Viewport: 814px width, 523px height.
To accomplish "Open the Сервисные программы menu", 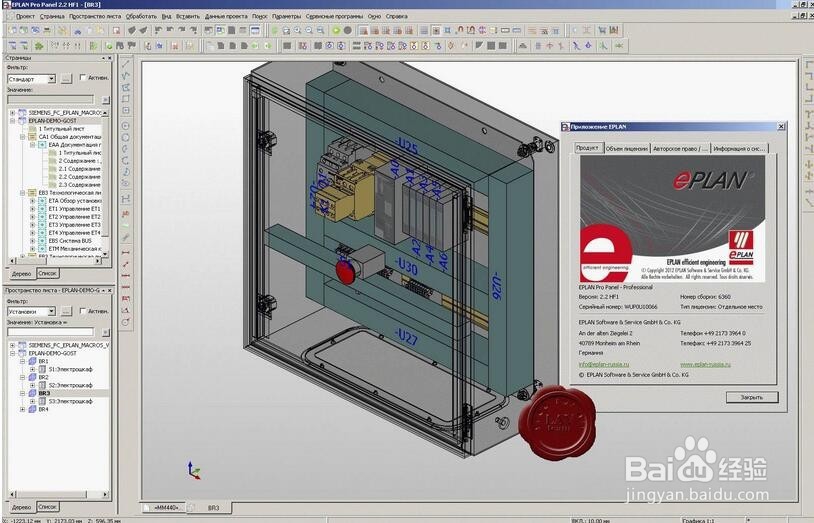I will [x=334, y=16].
